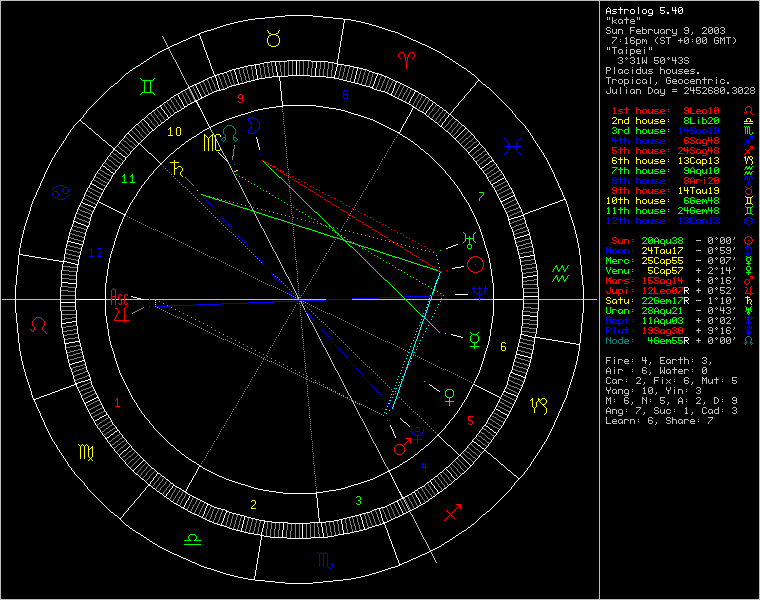The image size is (760, 600).
Task: Click the yellow Virgo sign glyph
Action: (x=86, y=452)
